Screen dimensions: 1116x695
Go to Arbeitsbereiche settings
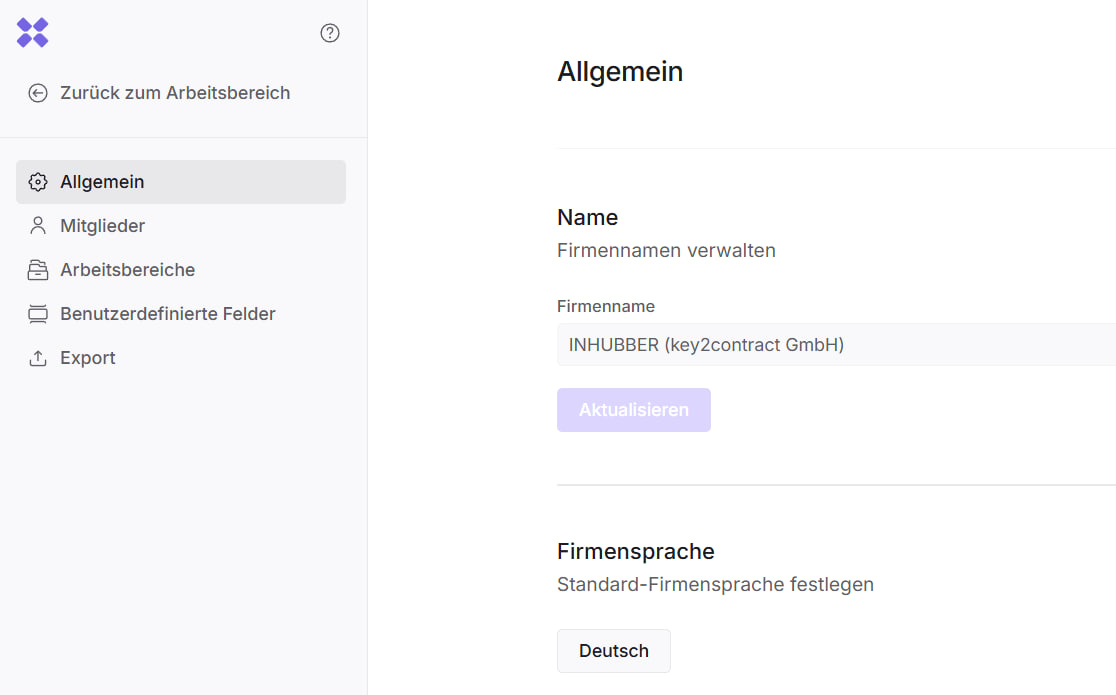tap(127, 270)
